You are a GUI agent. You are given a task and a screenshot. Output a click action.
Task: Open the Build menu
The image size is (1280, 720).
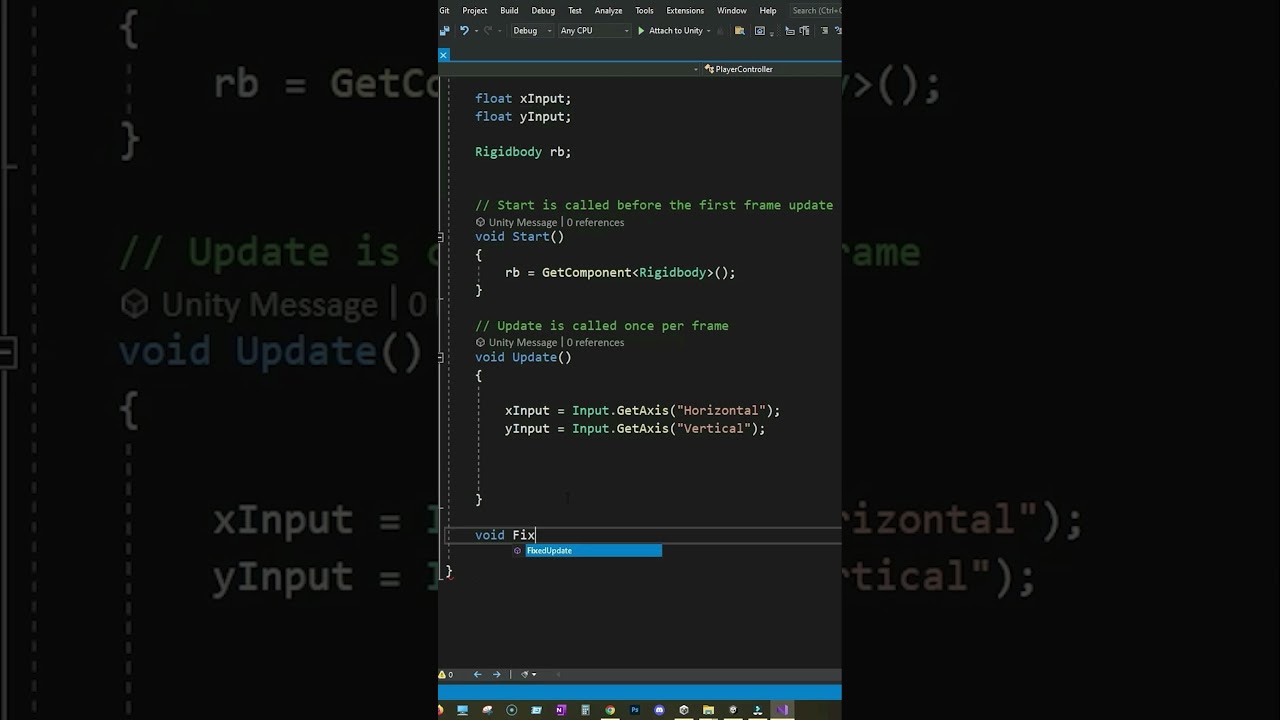pos(509,10)
